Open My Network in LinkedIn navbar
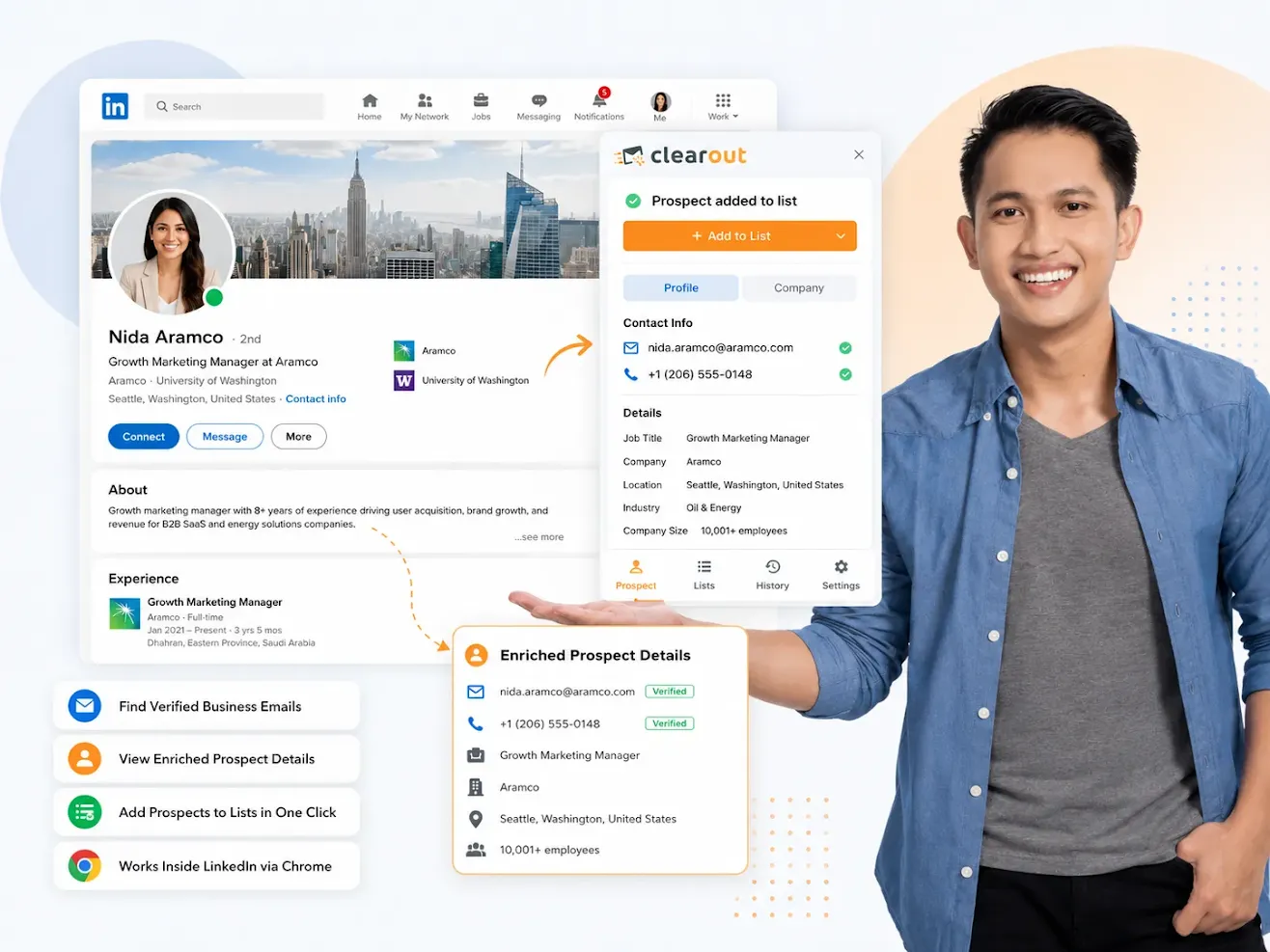The width and height of the screenshot is (1270, 952). [x=425, y=107]
